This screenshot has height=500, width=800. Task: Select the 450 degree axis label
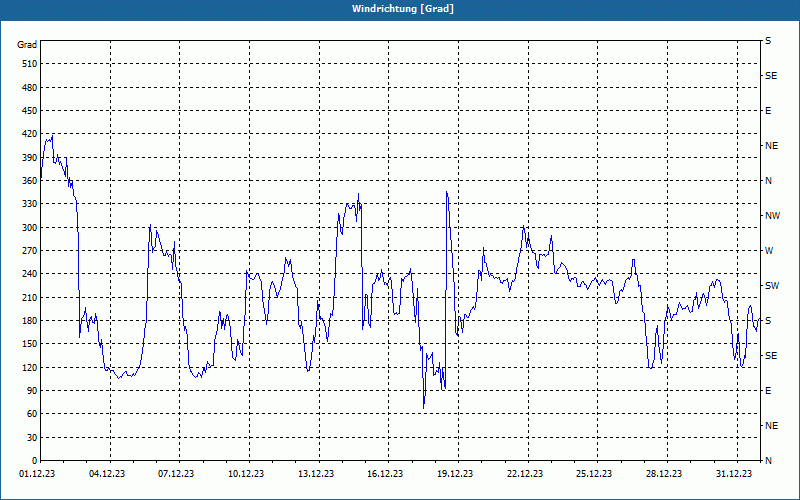click(x=29, y=111)
